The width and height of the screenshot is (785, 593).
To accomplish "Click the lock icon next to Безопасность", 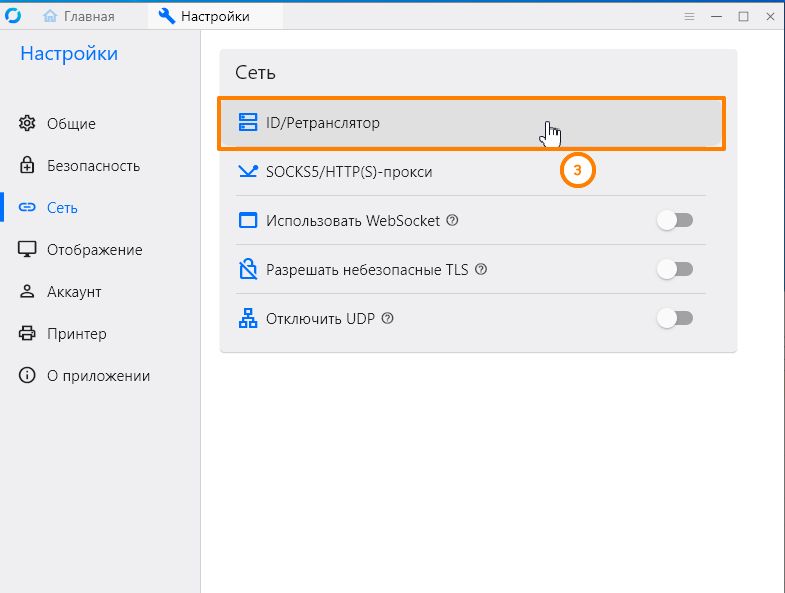I will (x=27, y=165).
